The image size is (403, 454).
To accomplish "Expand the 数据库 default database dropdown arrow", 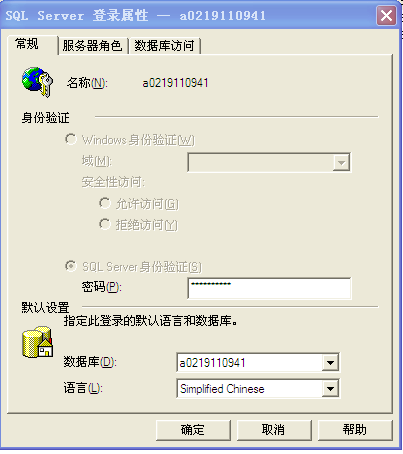I will tap(330, 362).
